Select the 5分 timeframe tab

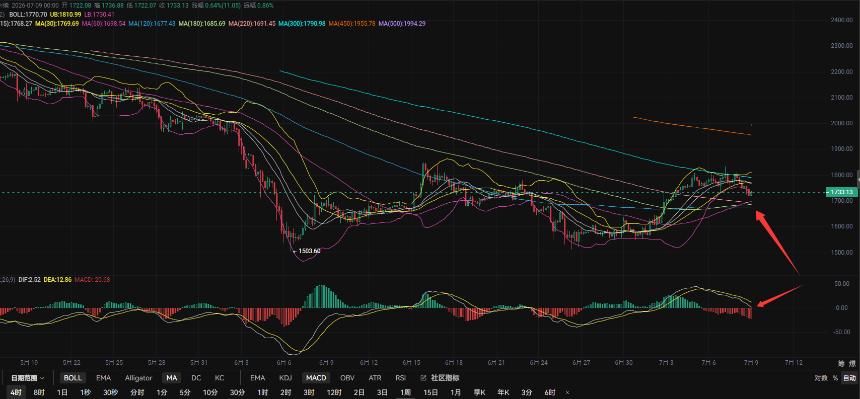click(185, 393)
